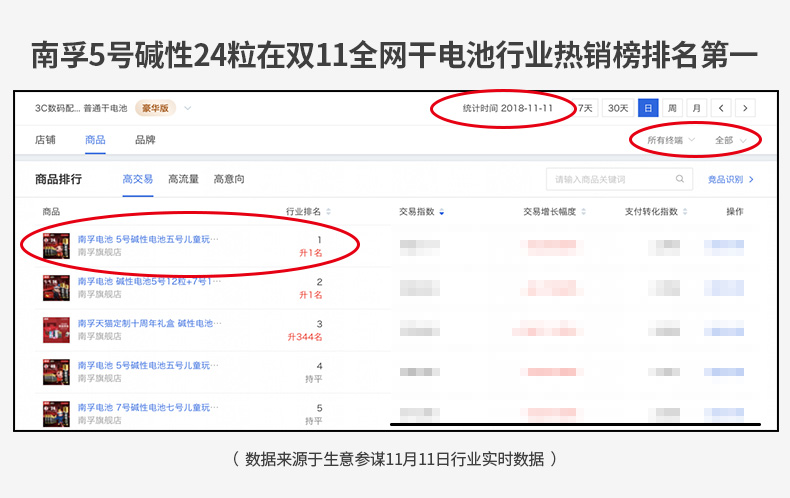Open rank 1 南孚电池 5号碱性电池 product link
Screen dimensions: 790x498
point(149,239)
